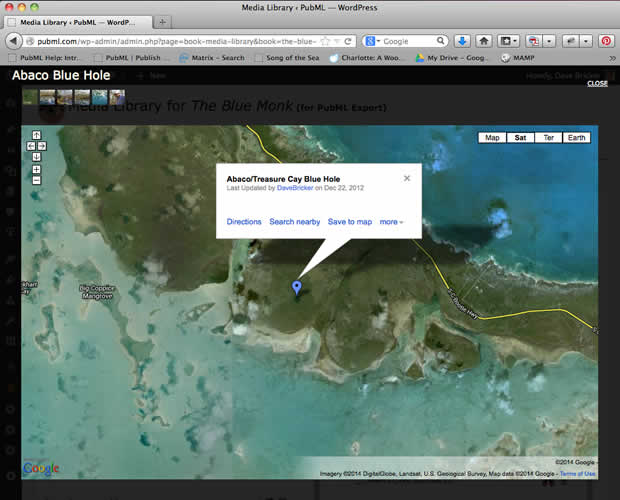Click the blue location marker pin
The image size is (620, 500).
click(295, 288)
